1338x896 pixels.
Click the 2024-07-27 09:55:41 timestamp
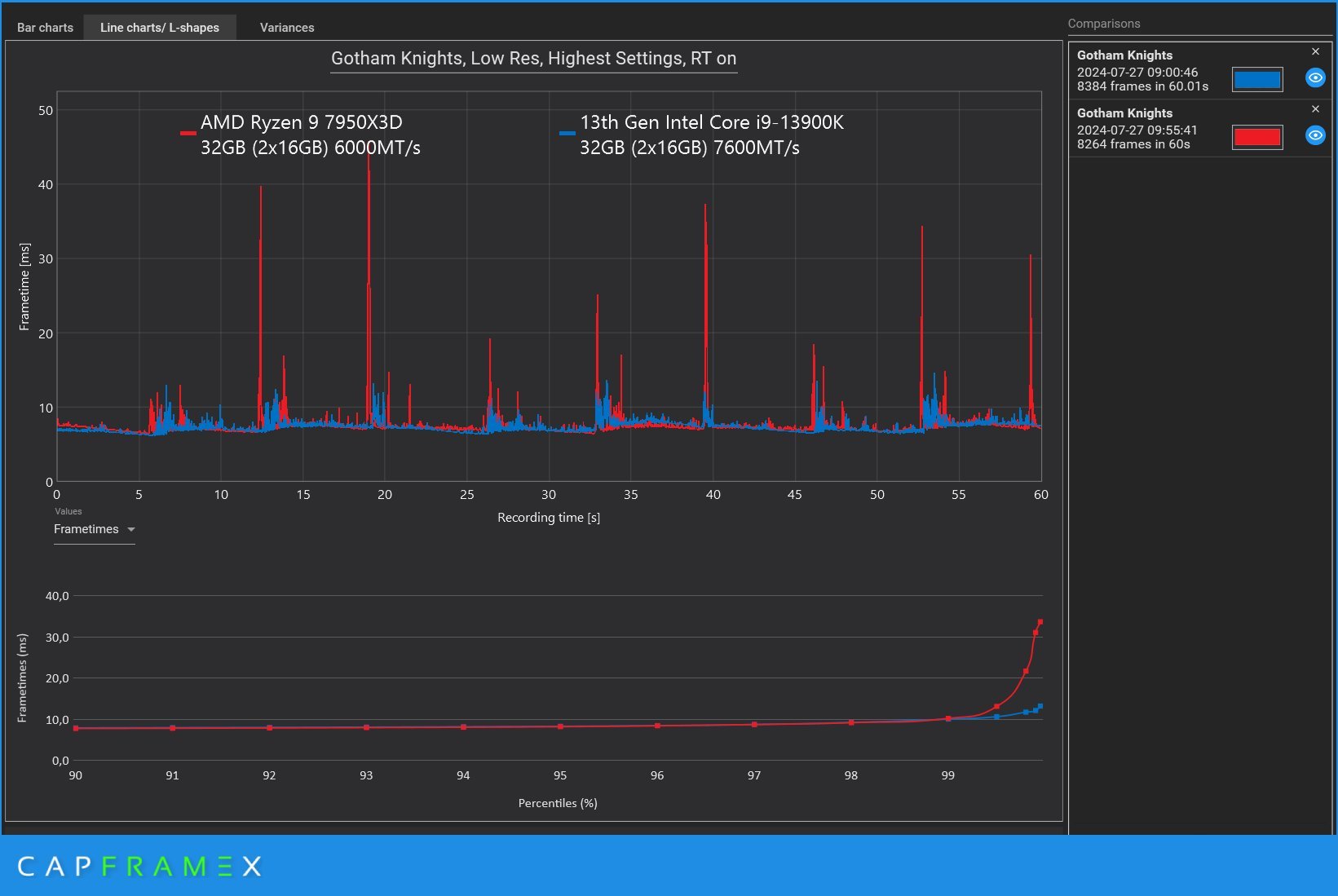tap(1137, 130)
